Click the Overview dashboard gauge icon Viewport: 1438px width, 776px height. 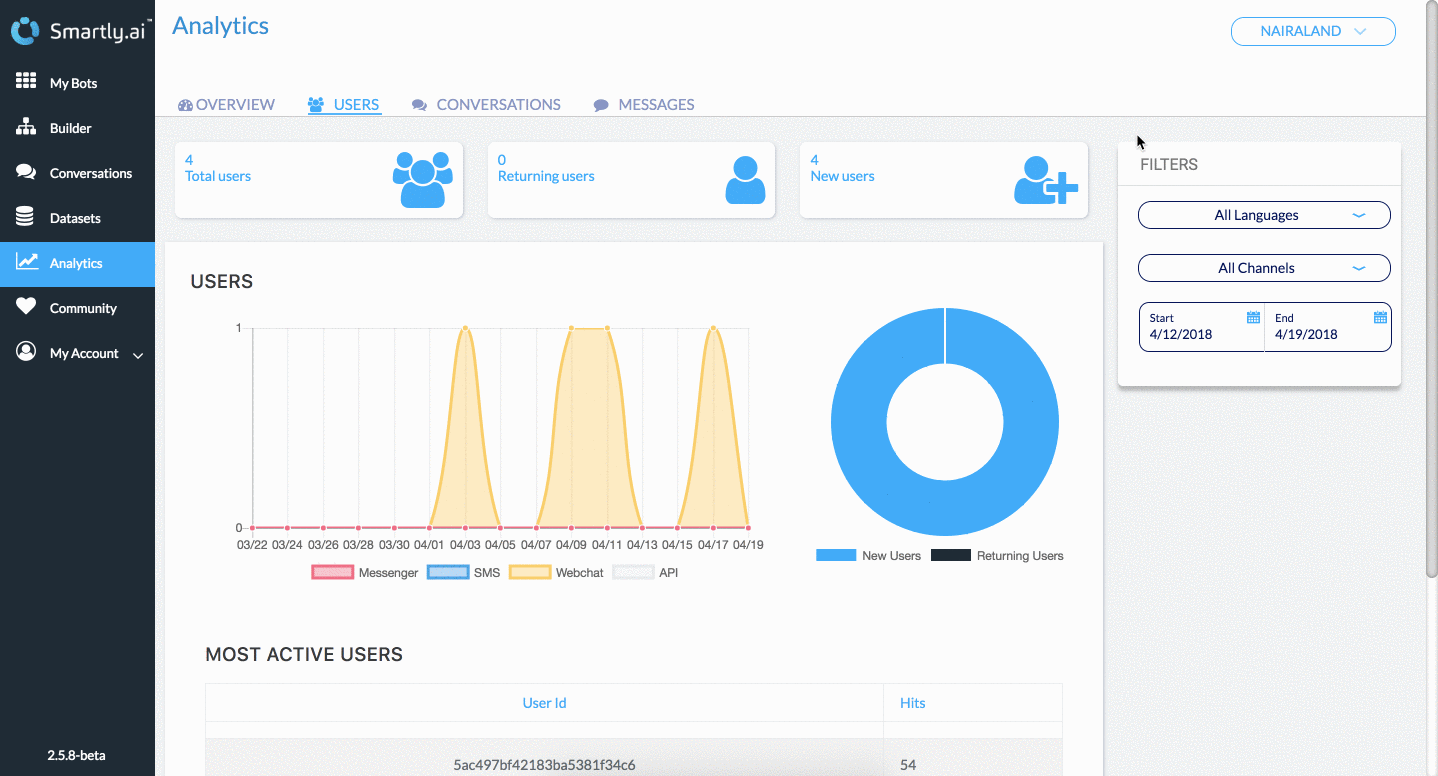(x=185, y=105)
